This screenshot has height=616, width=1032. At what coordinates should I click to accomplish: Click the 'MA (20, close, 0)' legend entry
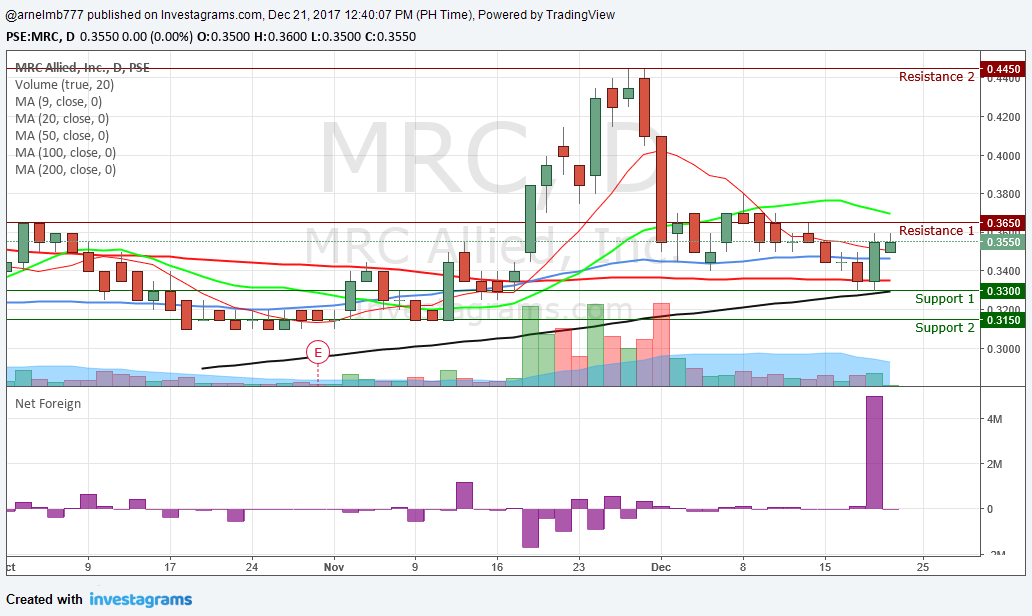click(62, 118)
